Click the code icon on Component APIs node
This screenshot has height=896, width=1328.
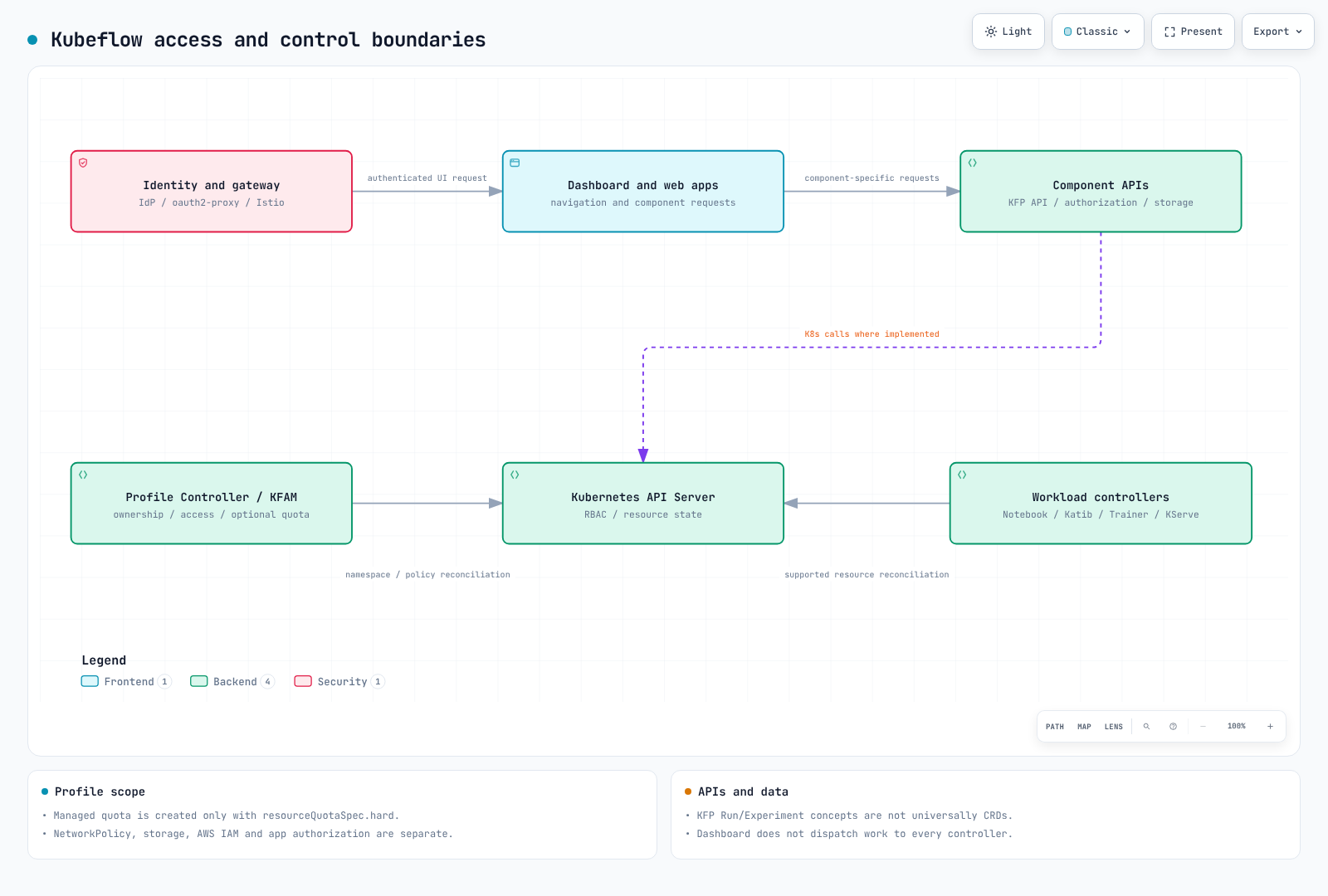[973, 163]
